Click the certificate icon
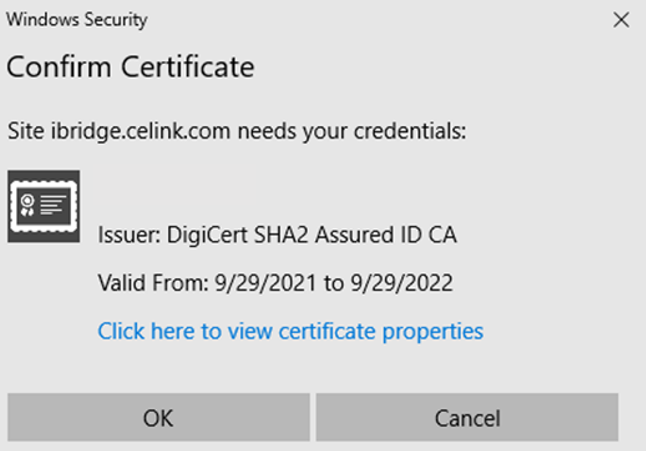The width and height of the screenshot is (646, 451). (x=44, y=206)
